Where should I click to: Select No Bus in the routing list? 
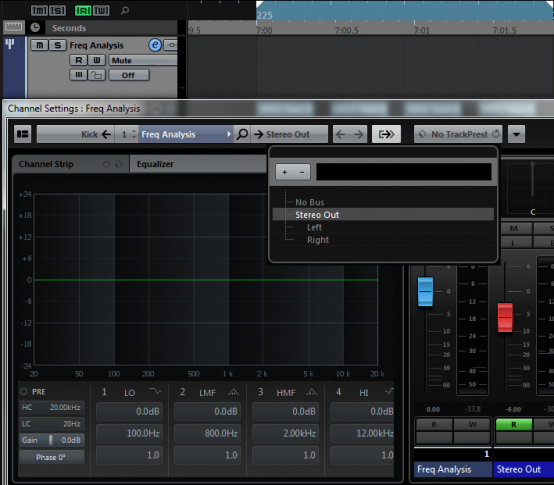pos(310,202)
